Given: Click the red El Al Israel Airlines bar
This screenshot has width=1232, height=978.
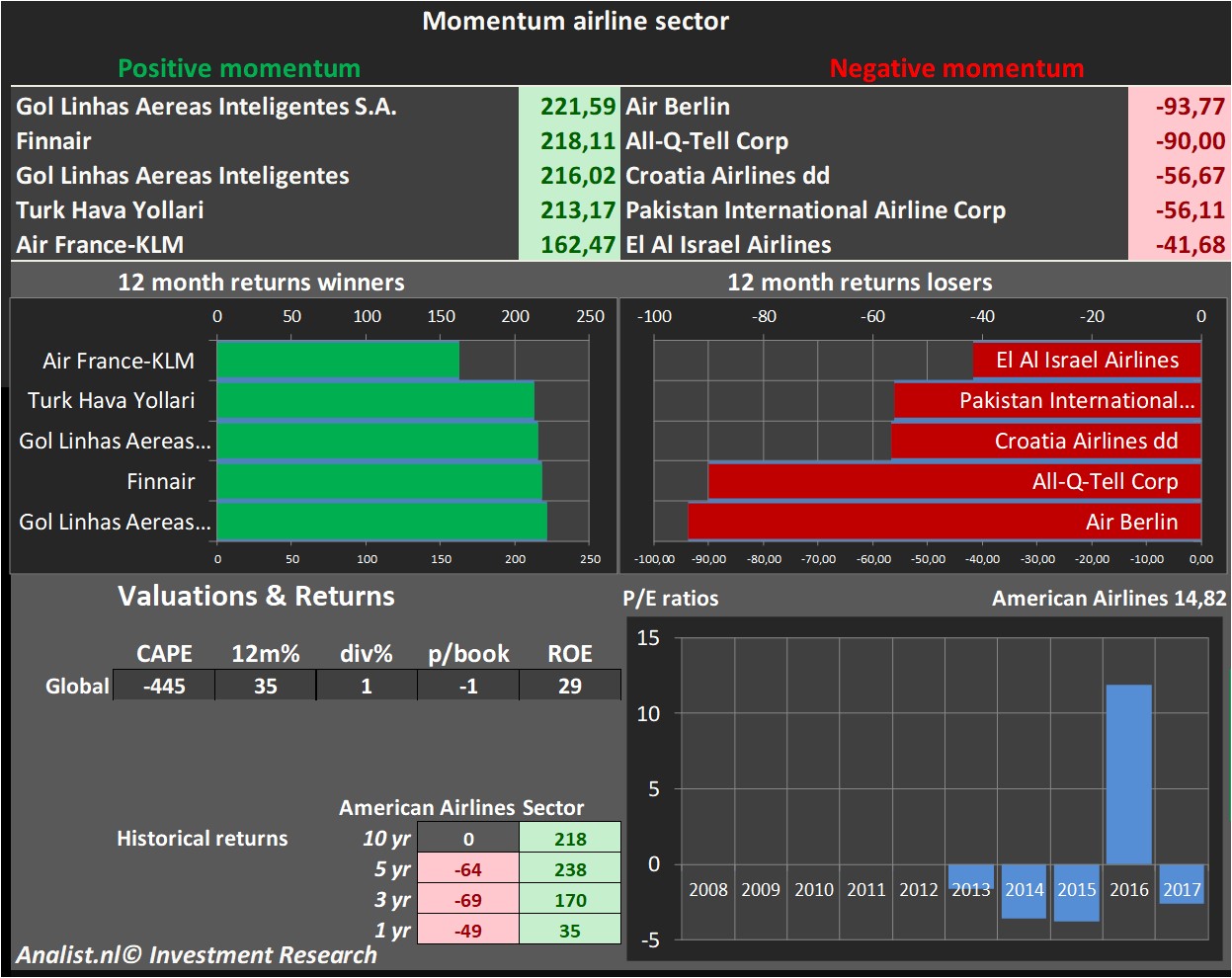Looking at the screenshot, I should pyautogui.click(x=1087, y=361).
